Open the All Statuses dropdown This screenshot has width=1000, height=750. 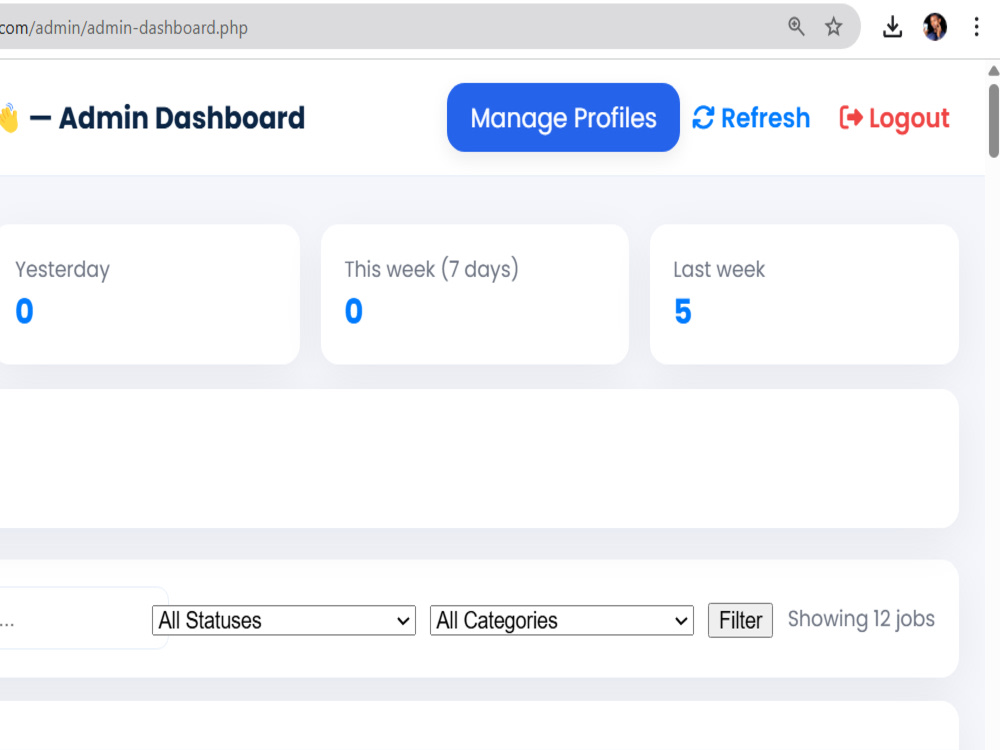[284, 620]
